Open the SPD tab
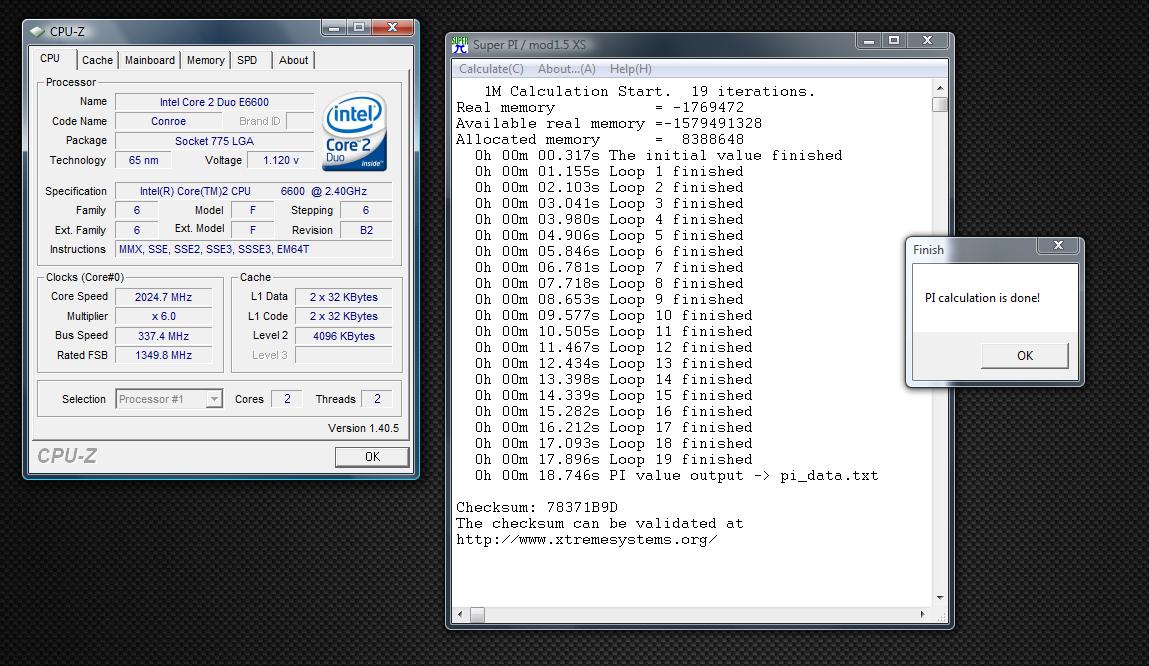The image size is (1149, 666). point(247,60)
